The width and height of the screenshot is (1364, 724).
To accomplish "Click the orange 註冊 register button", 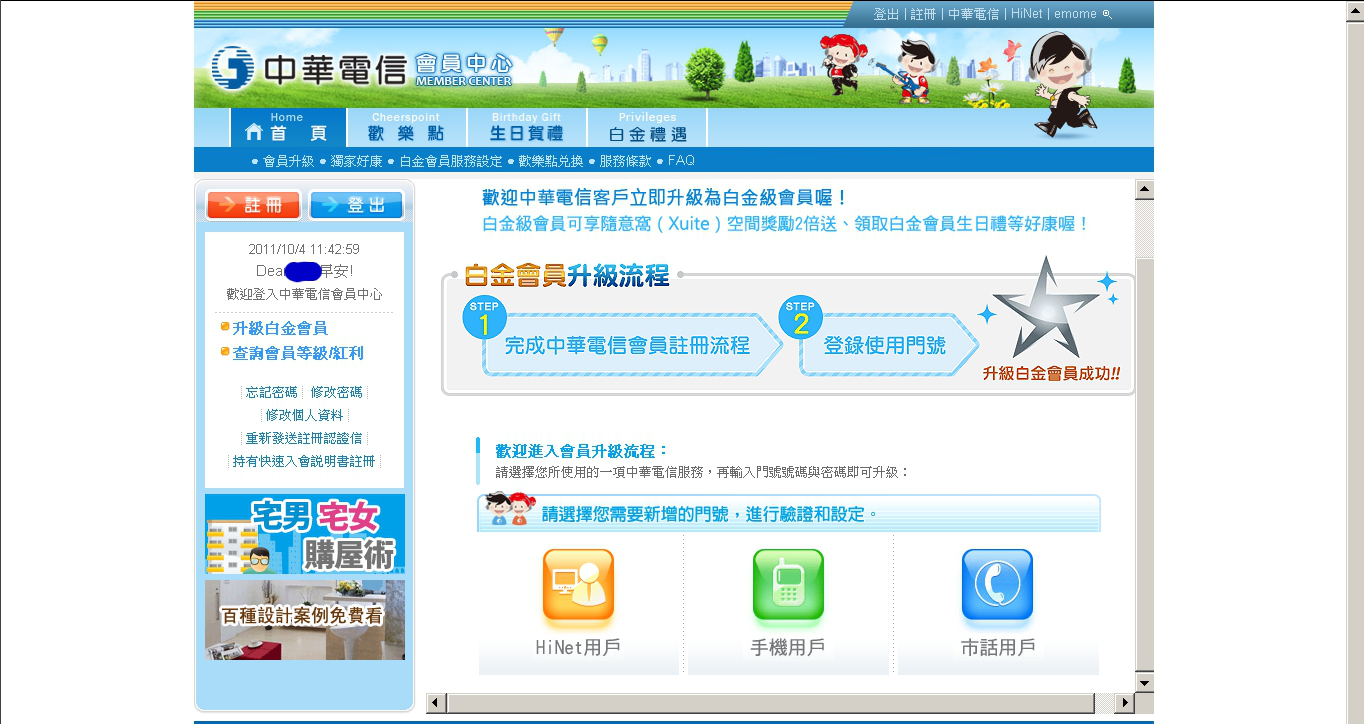I will (x=254, y=204).
